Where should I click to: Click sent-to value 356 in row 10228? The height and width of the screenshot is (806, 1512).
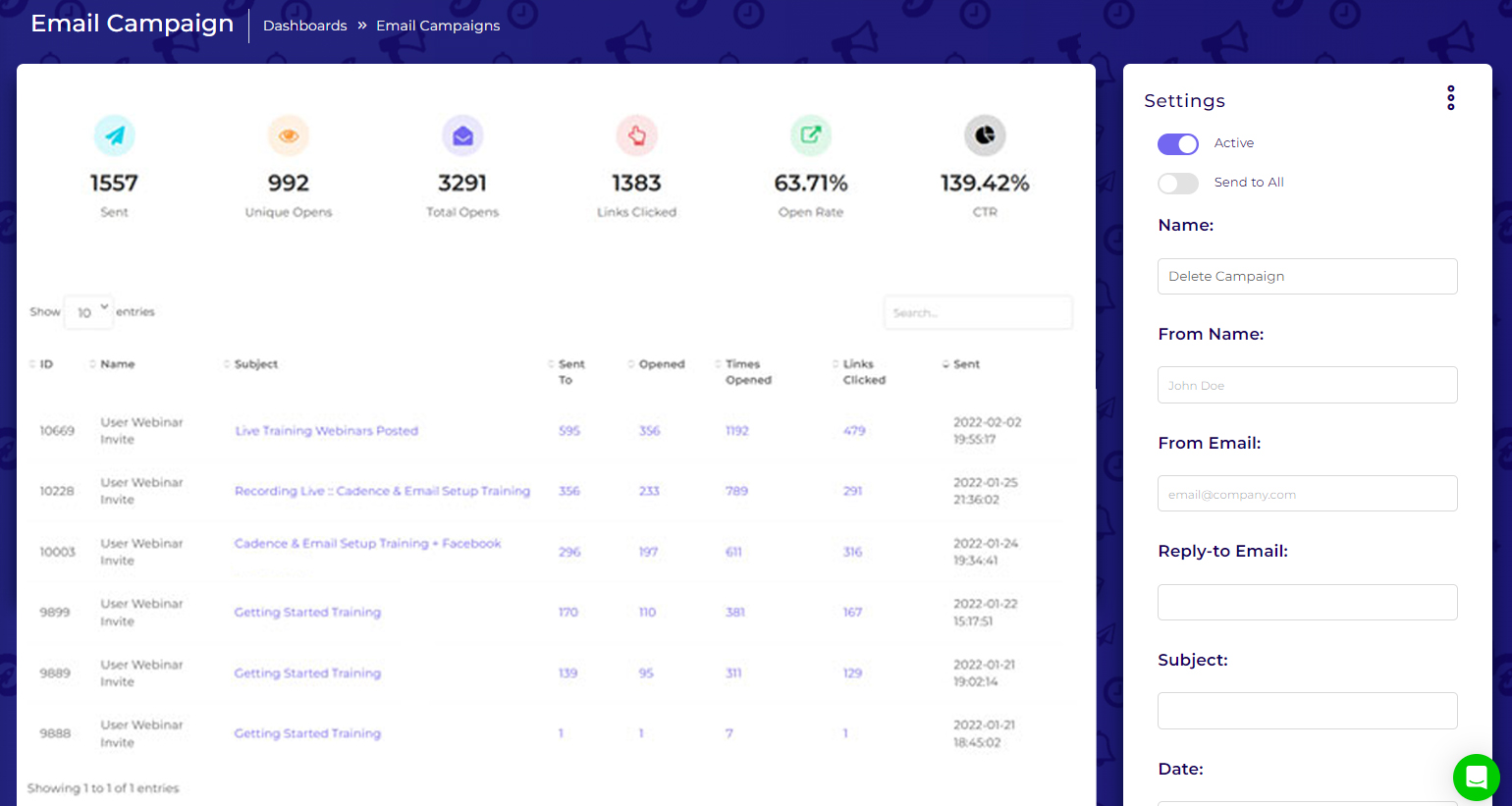(569, 491)
